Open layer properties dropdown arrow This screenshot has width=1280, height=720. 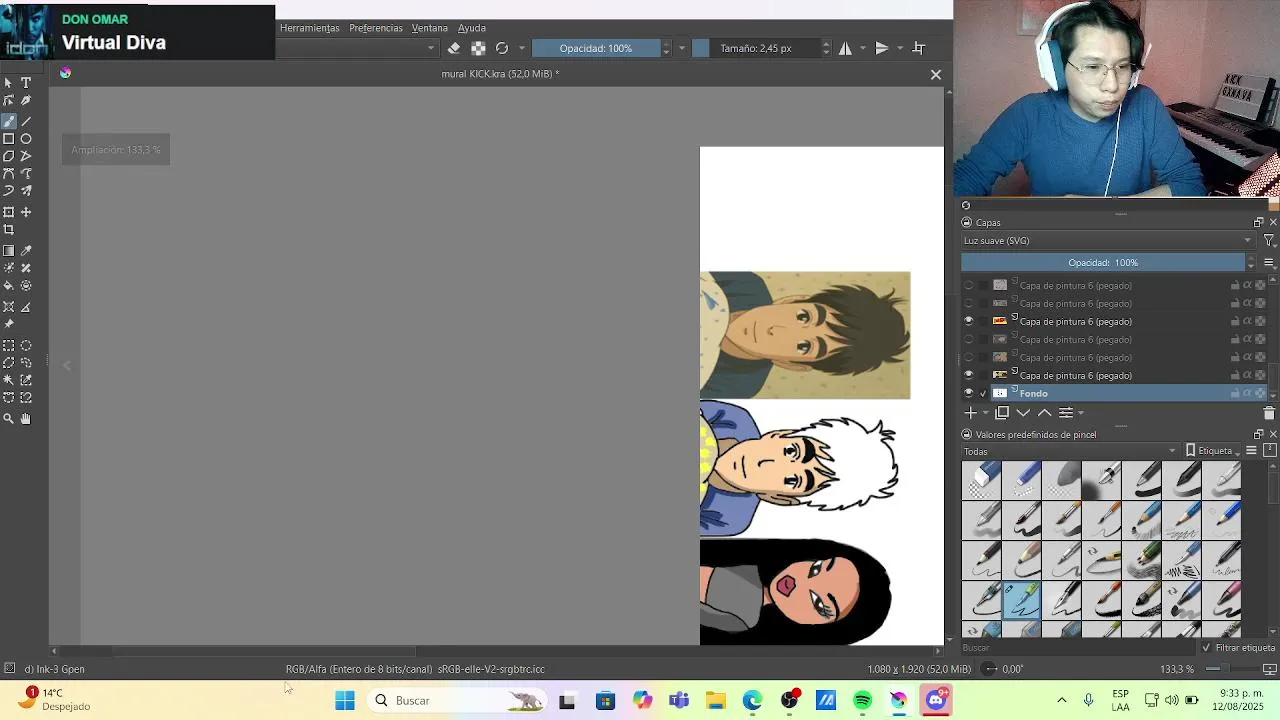pyautogui.click(x=1080, y=413)
